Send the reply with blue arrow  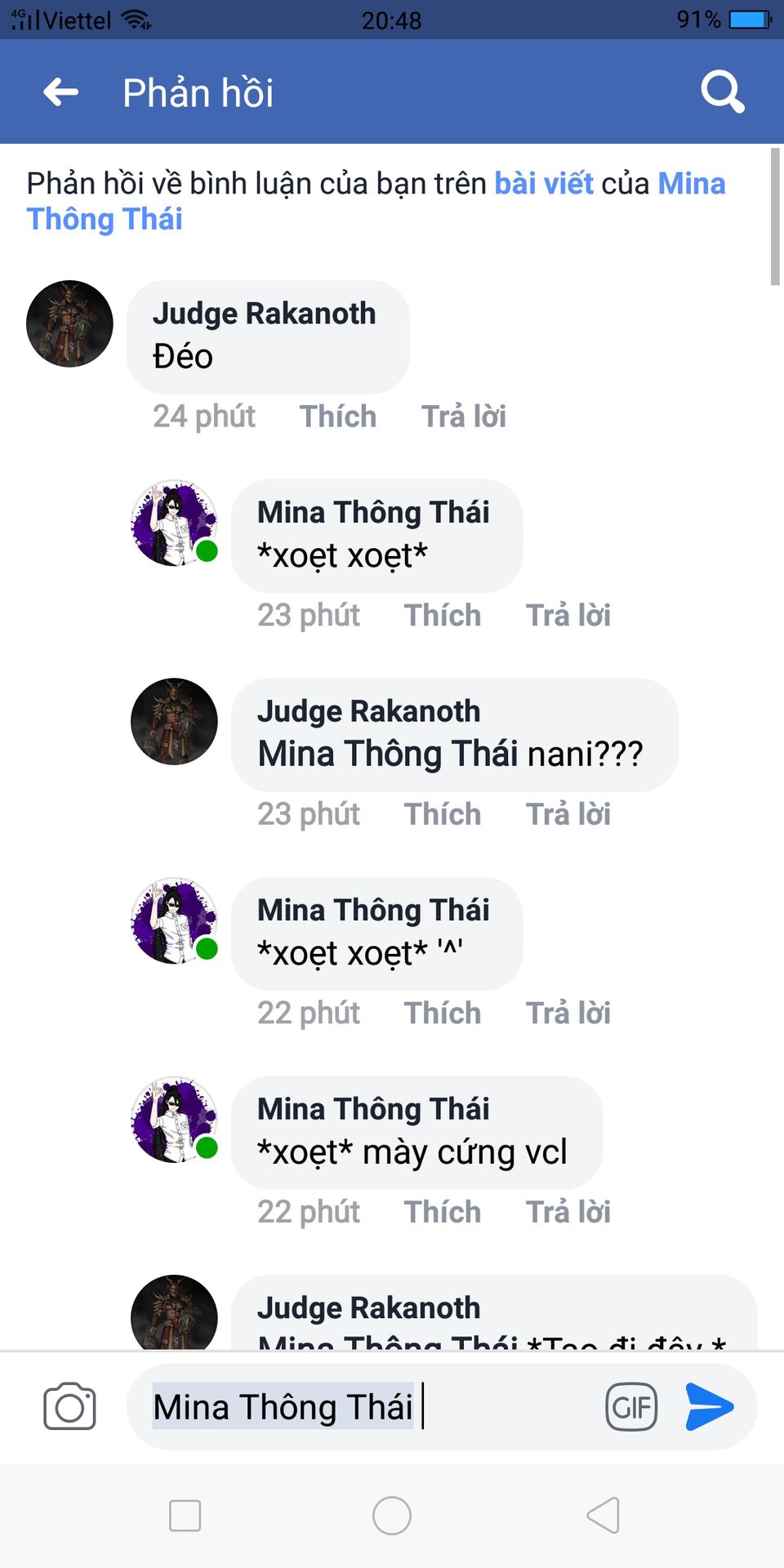pyautogui.click(x=709, y=1406)
